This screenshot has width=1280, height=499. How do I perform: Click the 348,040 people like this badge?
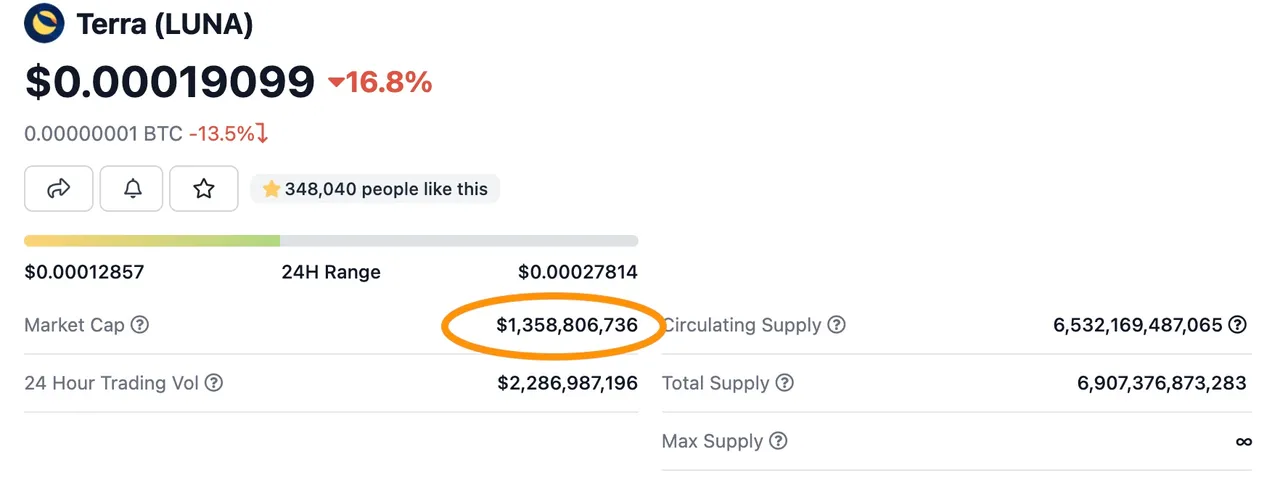point(375,188)
